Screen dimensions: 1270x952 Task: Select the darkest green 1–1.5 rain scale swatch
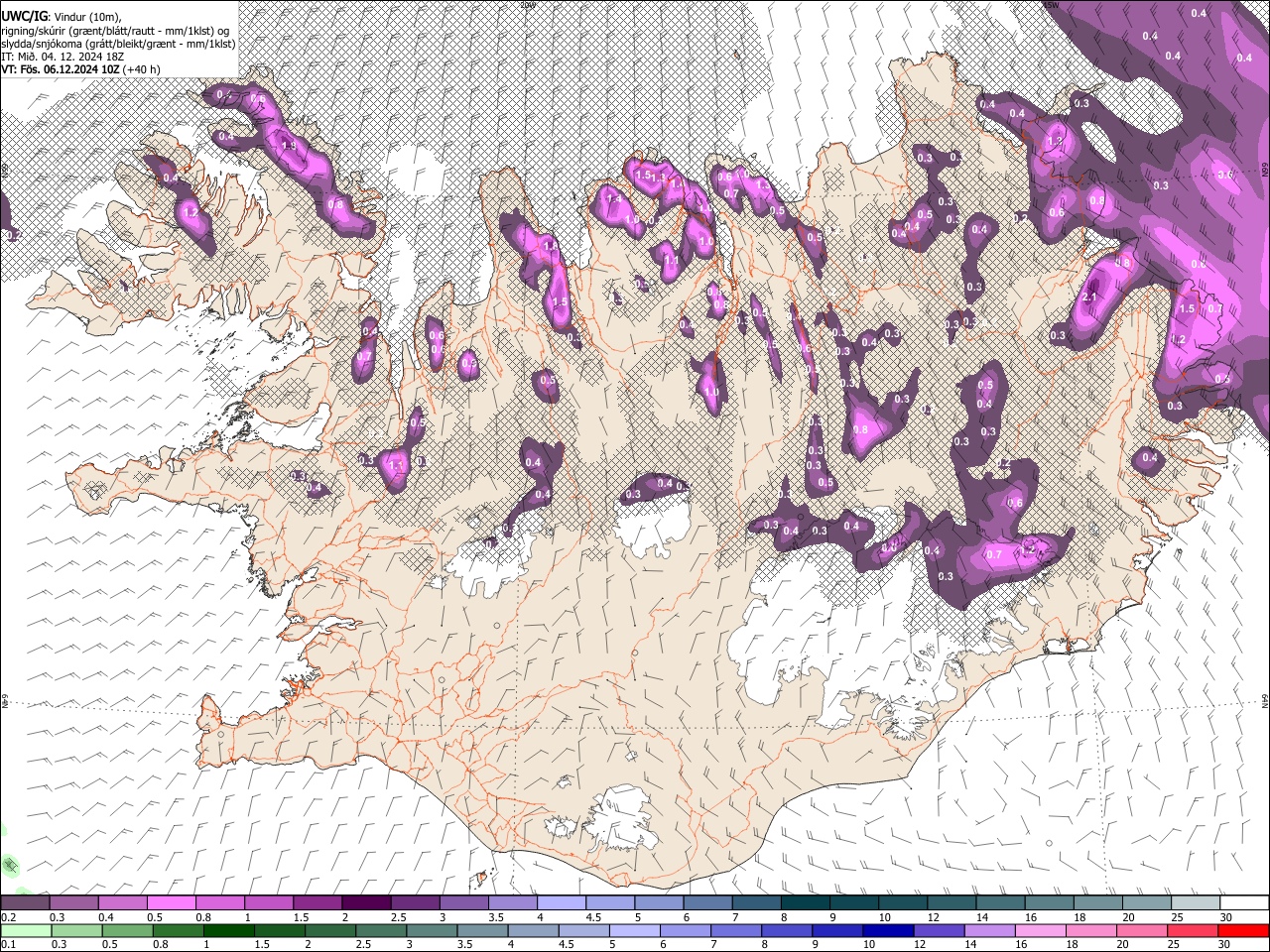(229, 930)
